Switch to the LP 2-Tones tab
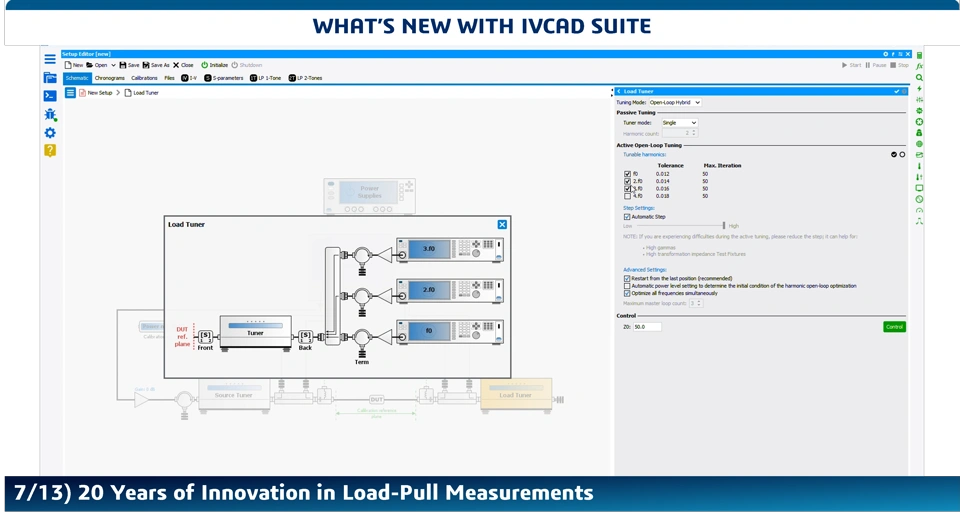Image resolution: width=960 pixels, height=520 pixels. point(305,78)
